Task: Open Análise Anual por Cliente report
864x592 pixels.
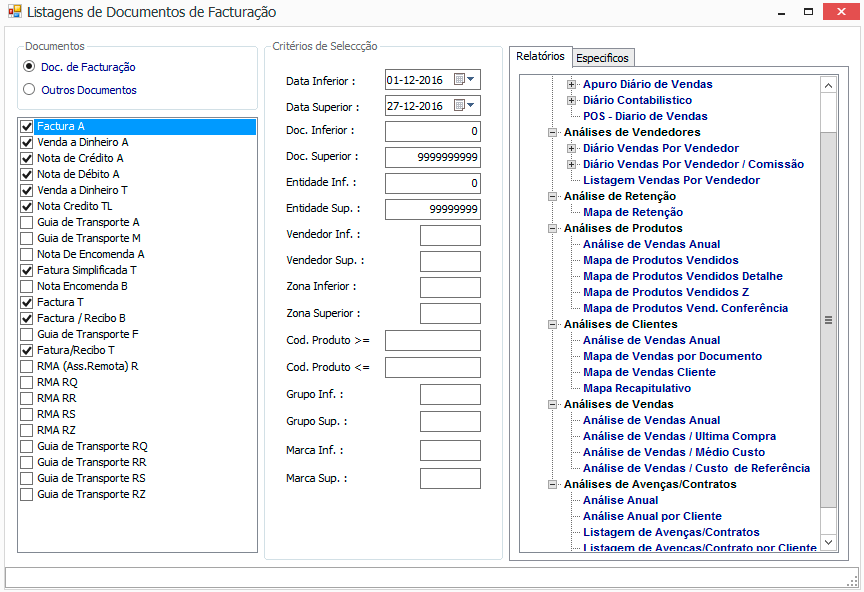Action: (652, 516)
